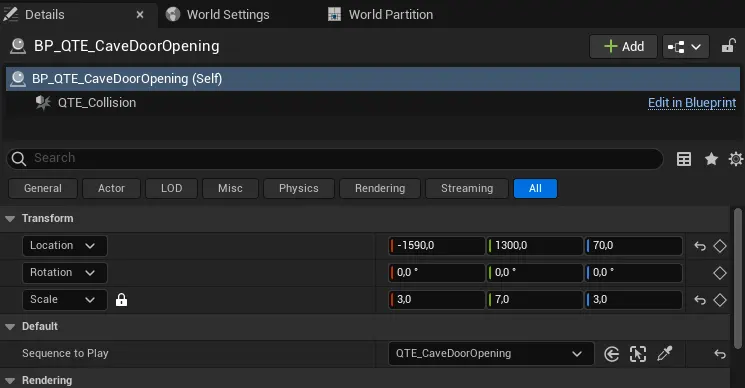Add keyframe diamond for Scale
This screenshot has height=388, width=745.
720,300
